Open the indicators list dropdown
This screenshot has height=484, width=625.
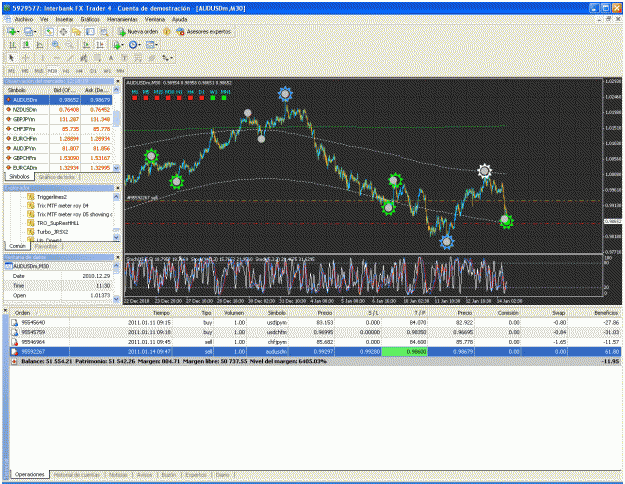(118, 45)
